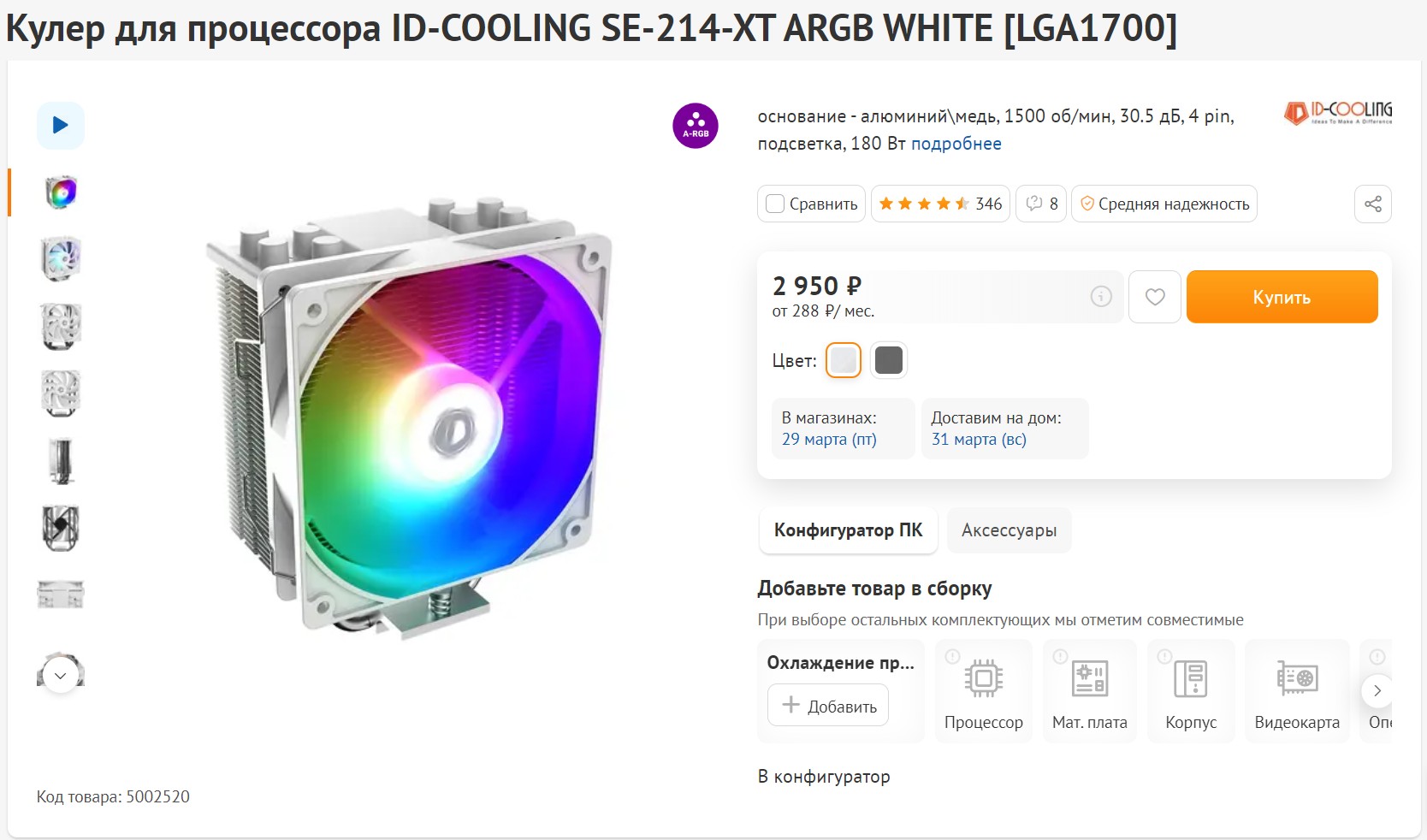Tick the Сравнить checkbox
The width and height of the screenshot is (1427, 840).
[x=775, y=204]
